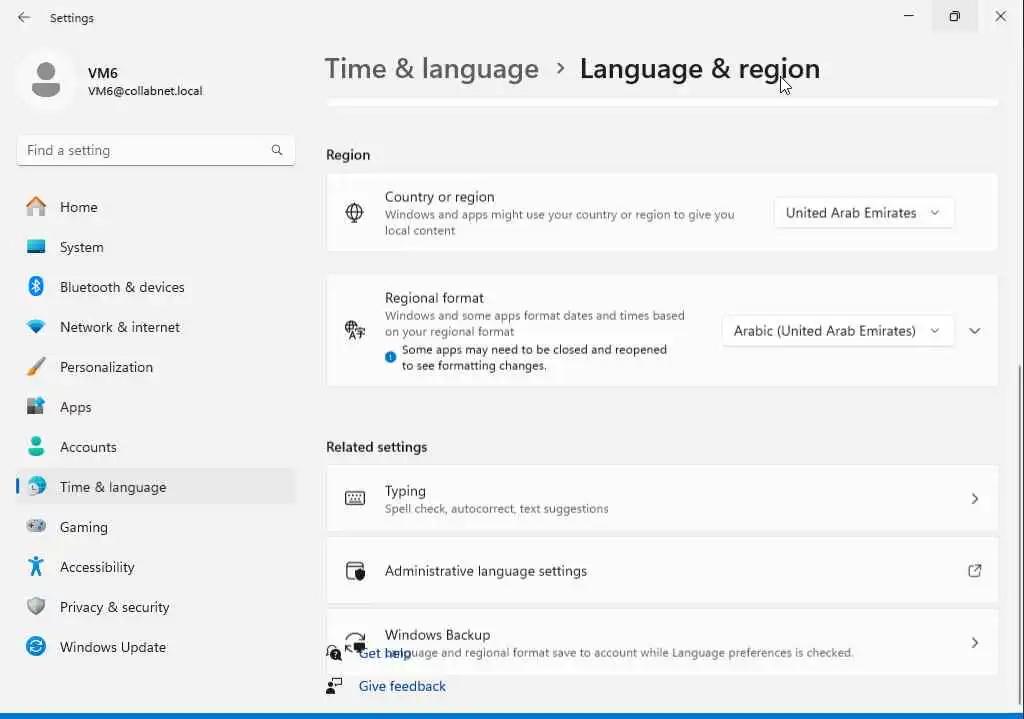
Task: Open the System settings page
Action: (x=155, y=247)
